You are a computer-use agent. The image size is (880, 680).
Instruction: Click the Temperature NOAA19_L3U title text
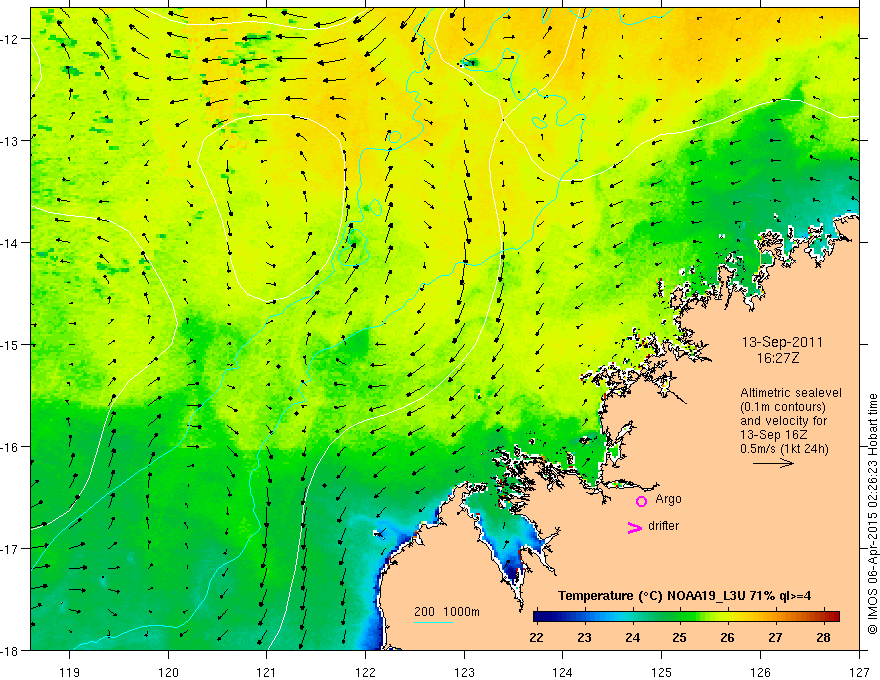coord(684,596)
